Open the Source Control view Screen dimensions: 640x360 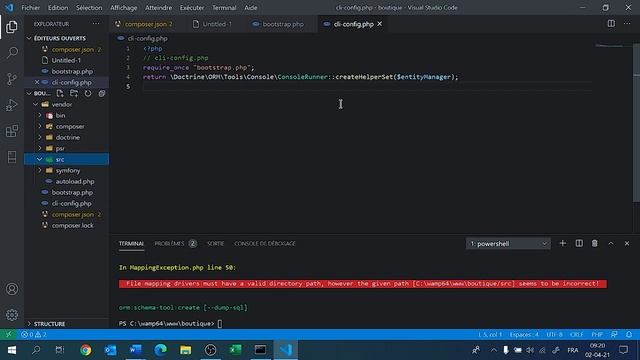(x=12, y=79)
